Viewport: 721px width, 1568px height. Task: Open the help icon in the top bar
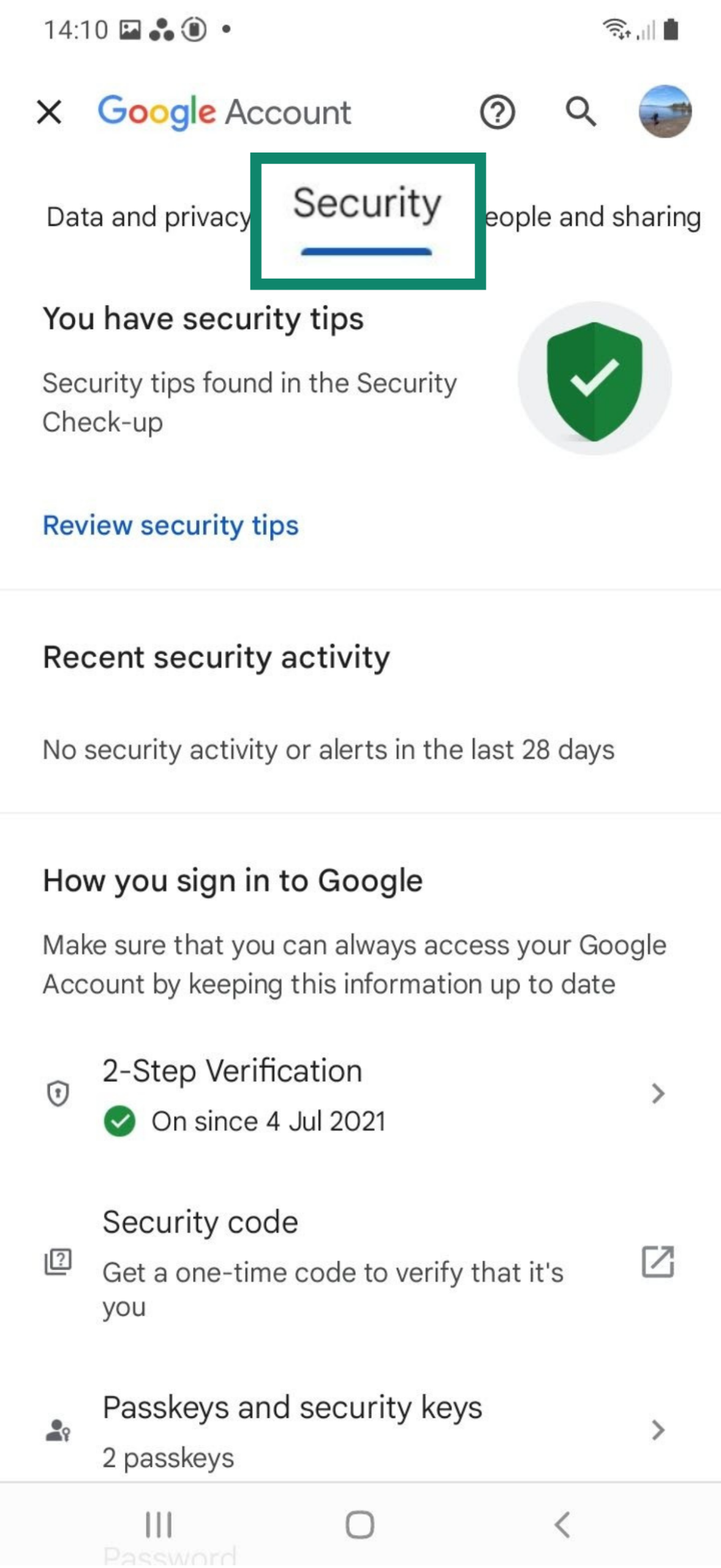[497, 113]
